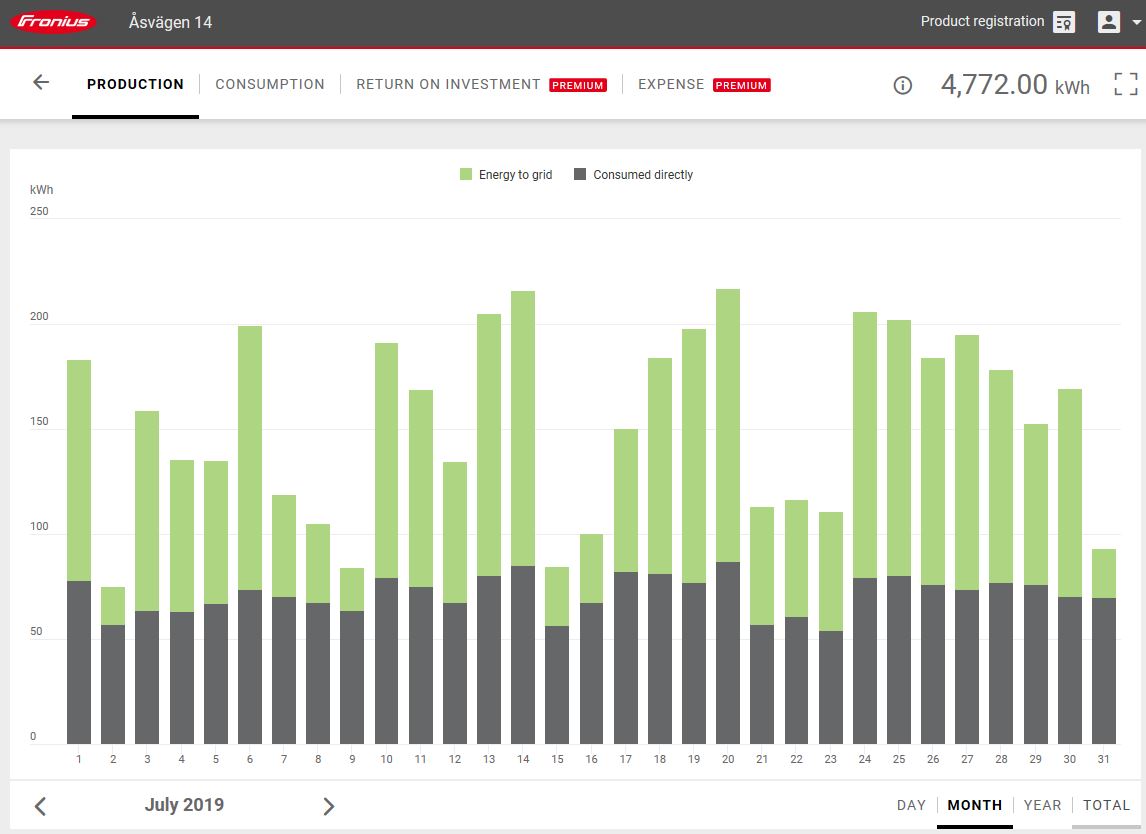Toggle Consumed directly legend series
Viewport: 1146px width, 834px height.
(633, 175)
